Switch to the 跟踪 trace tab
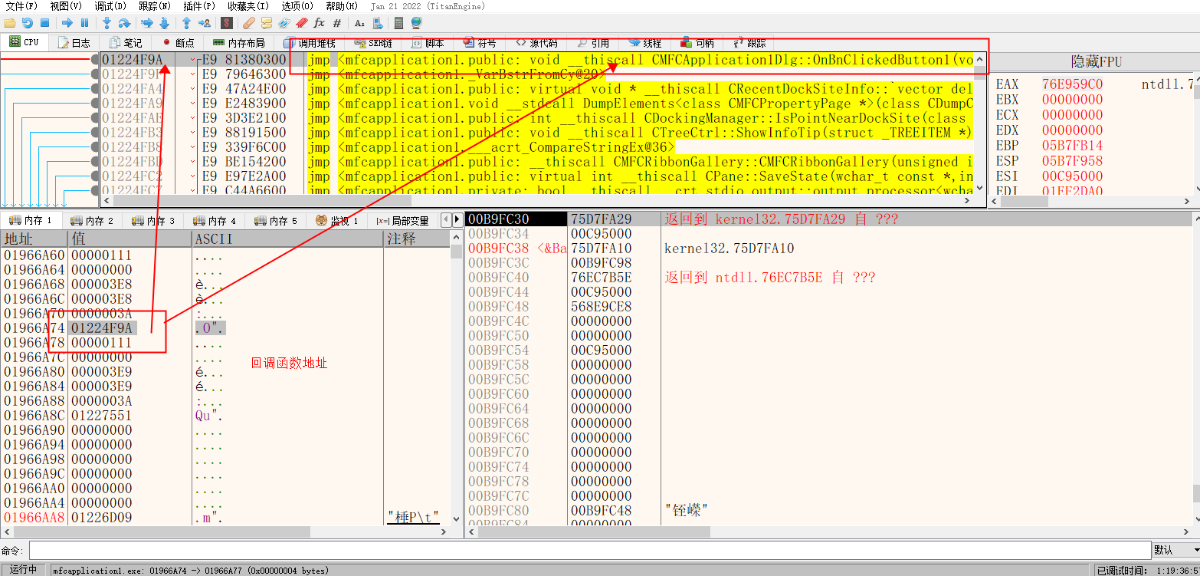 tap(750, 43)
